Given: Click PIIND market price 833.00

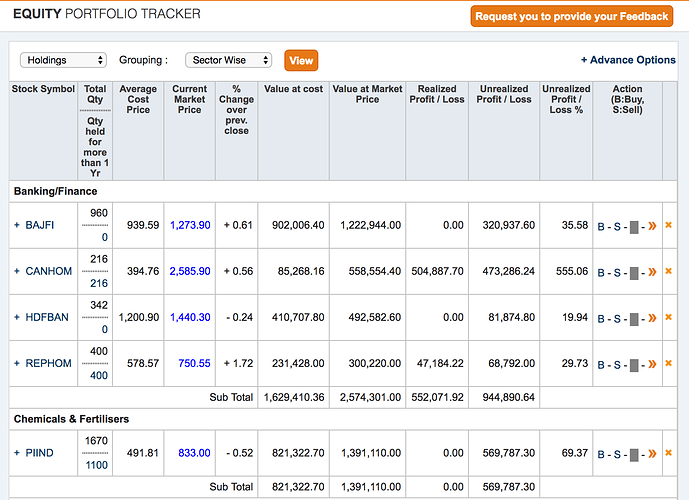Looking at the screenshot, I should 194,453.
